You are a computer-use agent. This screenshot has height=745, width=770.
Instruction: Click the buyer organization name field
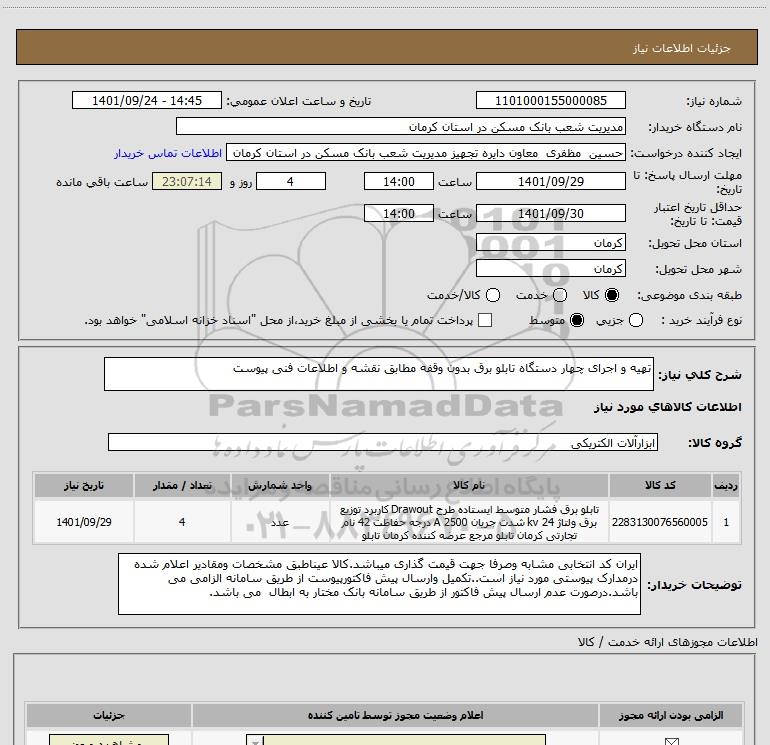[x=401, y=127]
